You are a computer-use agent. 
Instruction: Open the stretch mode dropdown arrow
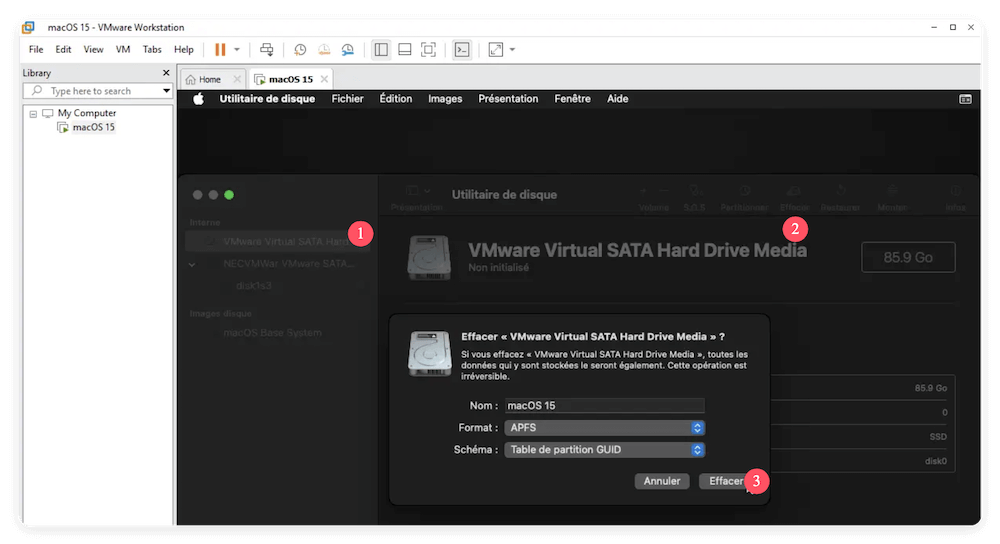coord(512,50)
